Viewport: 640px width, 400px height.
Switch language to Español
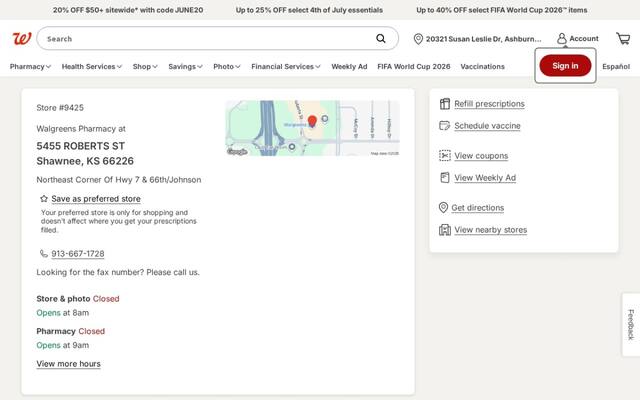[616, 66]
